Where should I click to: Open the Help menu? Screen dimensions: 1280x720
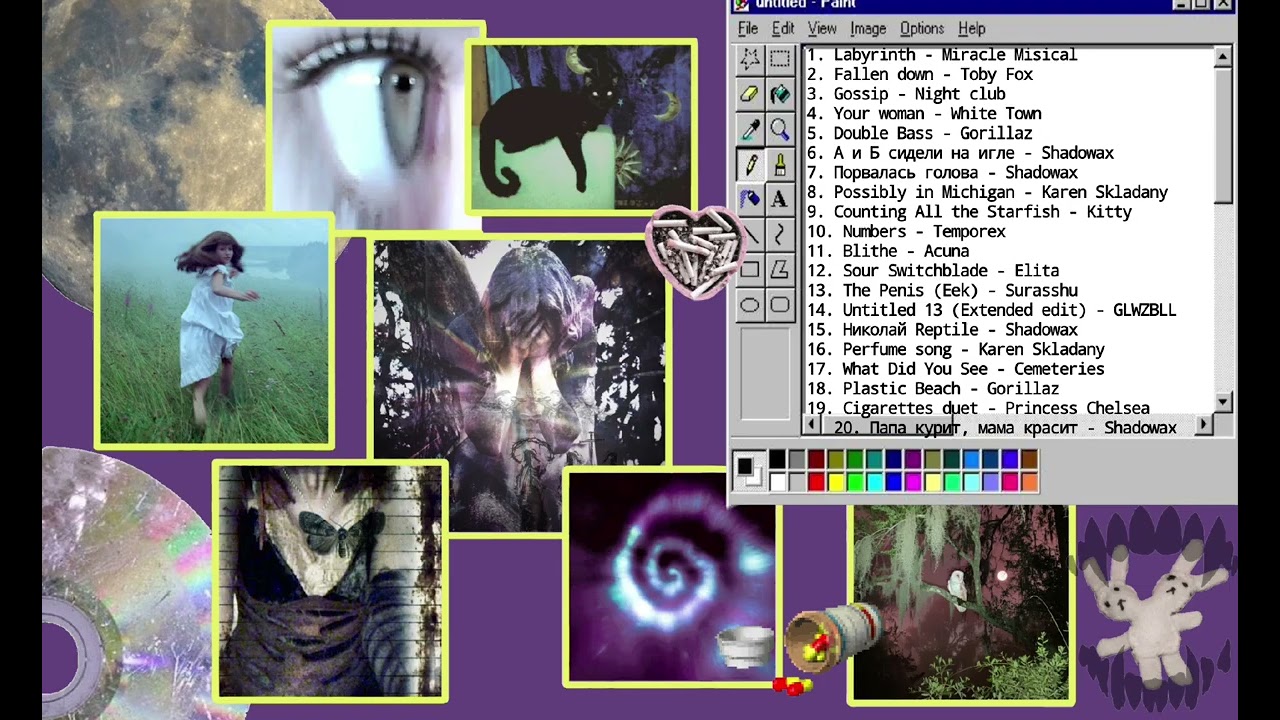click(x=972, y=29)
